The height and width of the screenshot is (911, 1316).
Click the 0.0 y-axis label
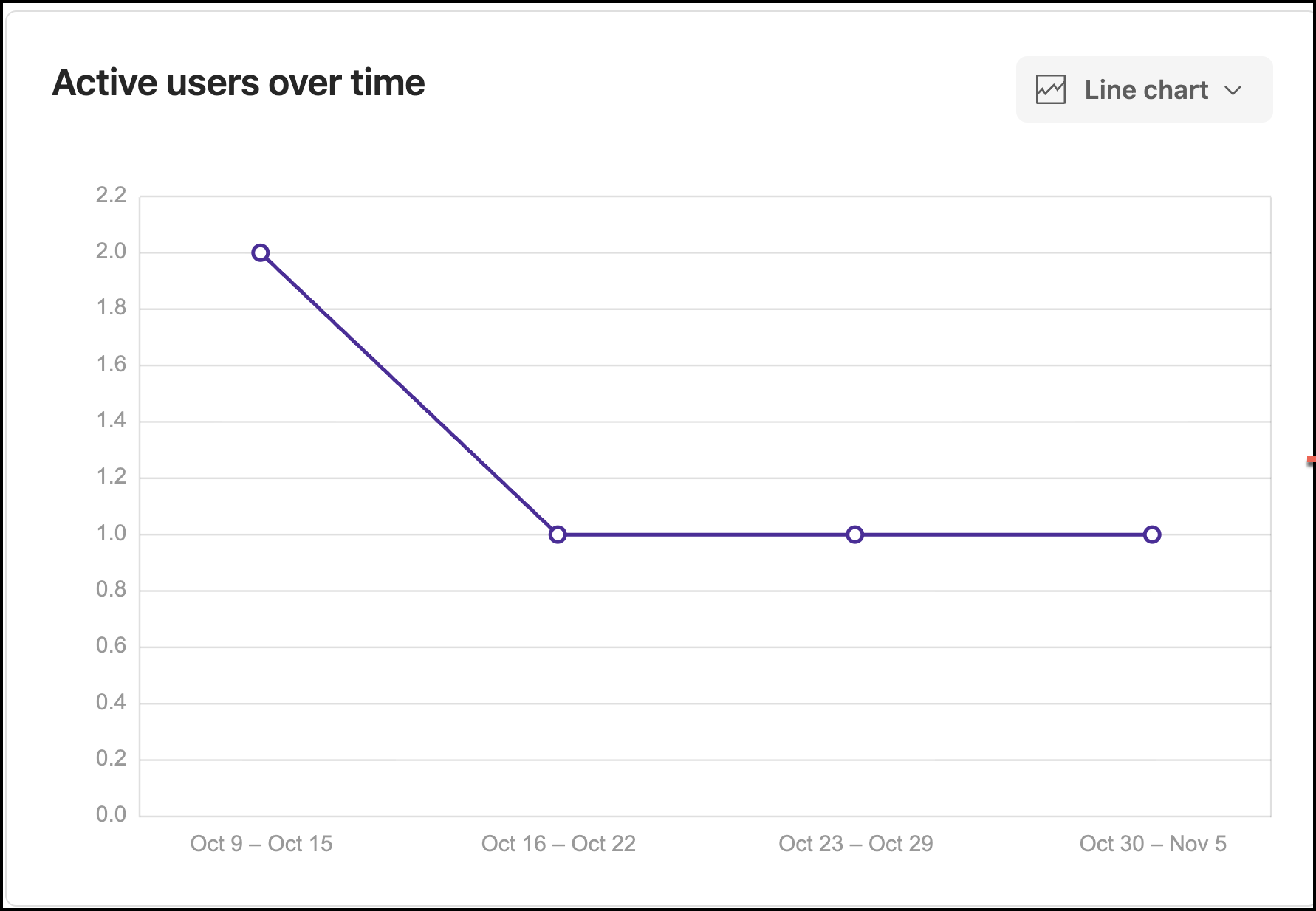pyautogui.click(x=111, y=815)
